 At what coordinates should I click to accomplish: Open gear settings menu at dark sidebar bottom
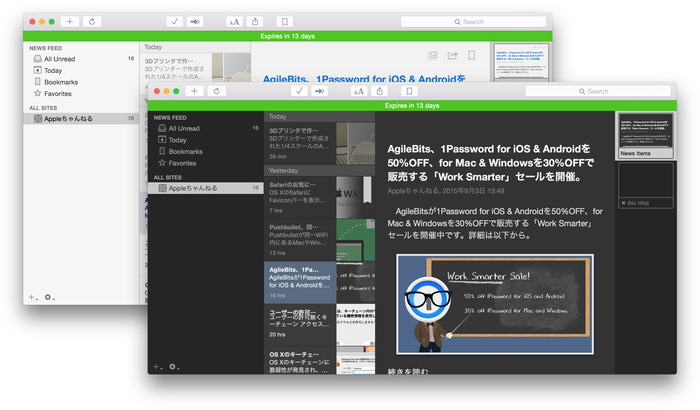tap(174, 367)
